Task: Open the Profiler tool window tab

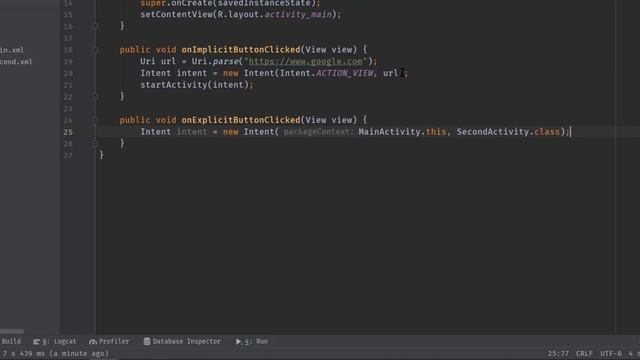Action: pyautogui.click(x=109, y=341)
